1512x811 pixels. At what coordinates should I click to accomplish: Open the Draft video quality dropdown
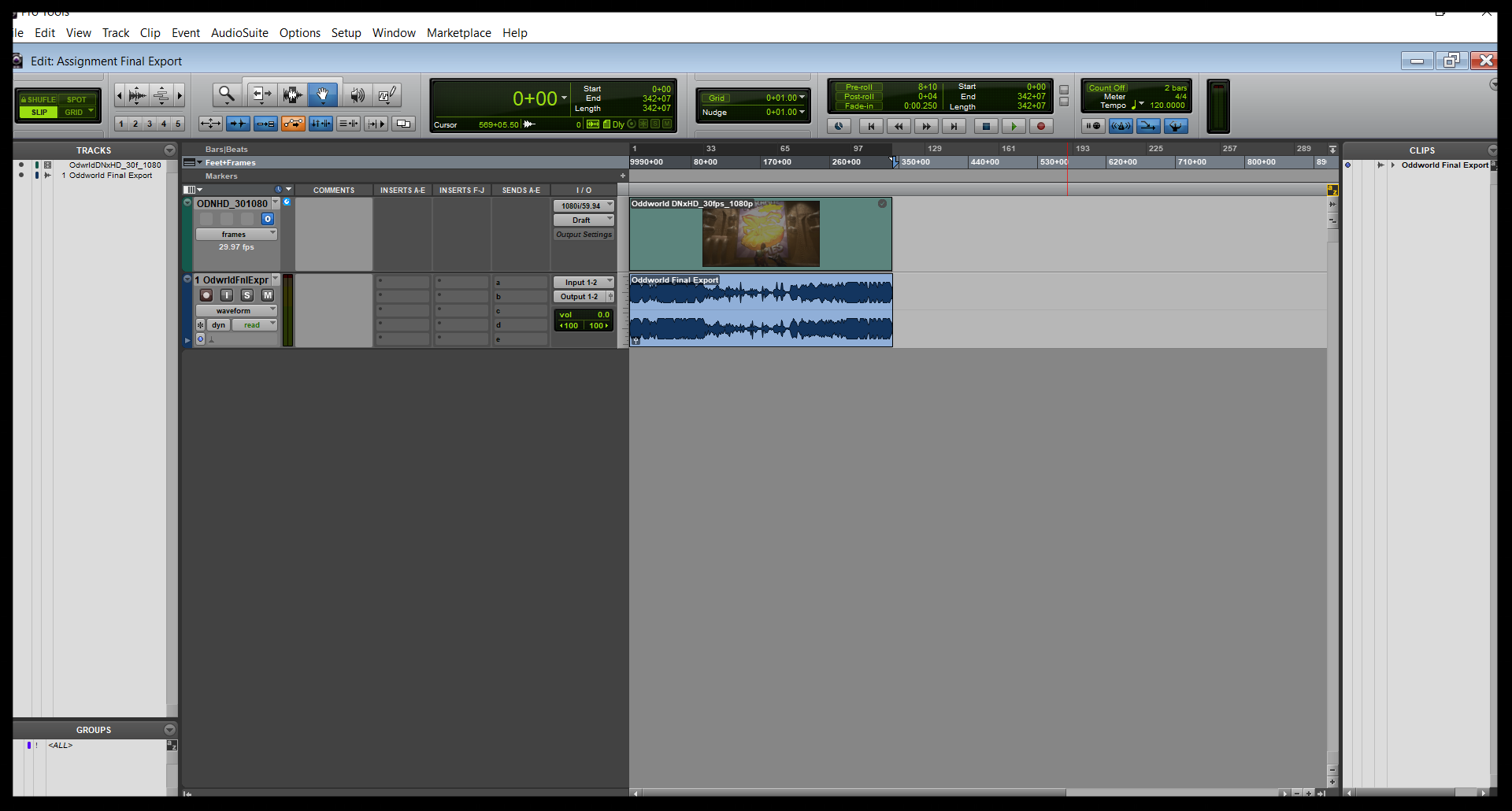(584, 220)
